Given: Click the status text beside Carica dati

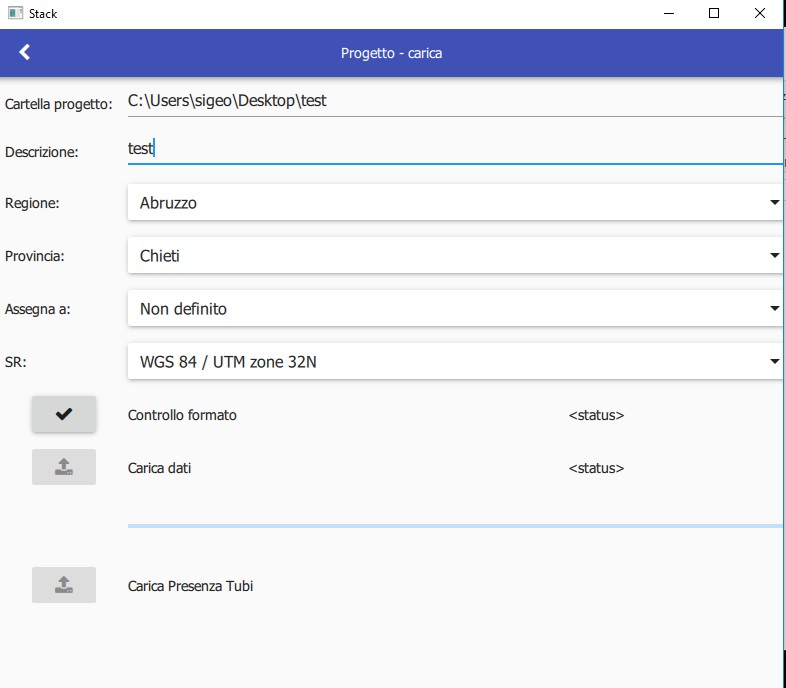Looking at the screenshot, I should [596, 468].
